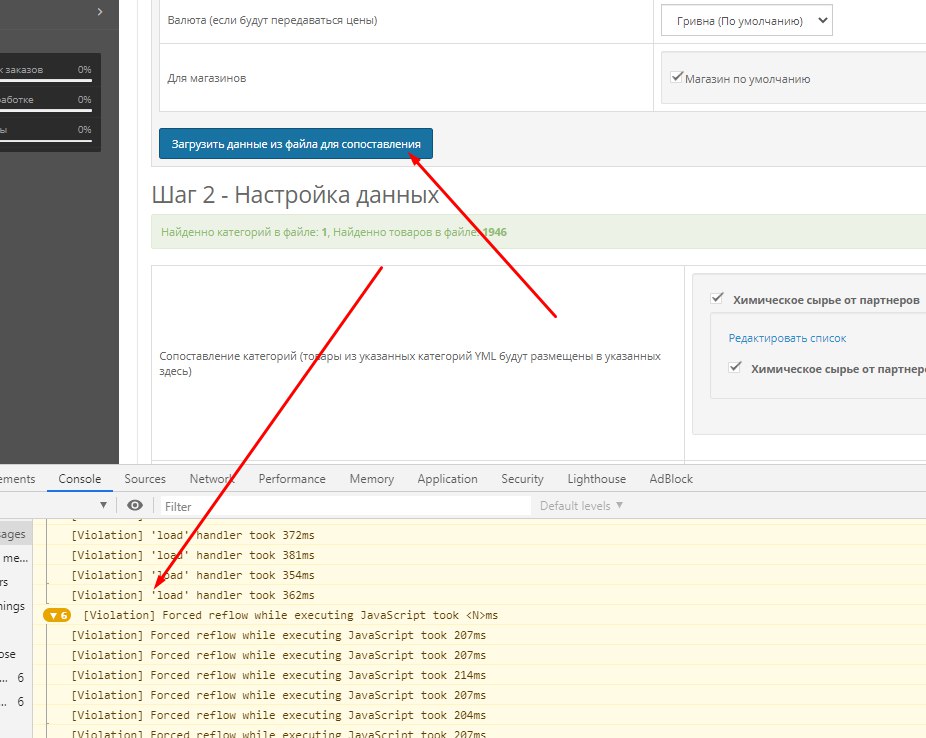Click the Forced reflow took 214ms message
The height and width of the screenshot is (738, 926).
278,675
